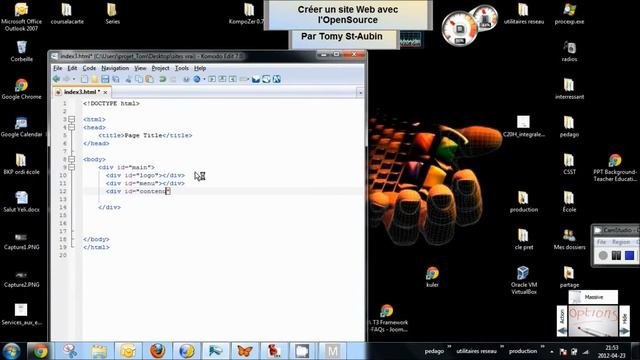The image size is (640, 360).
Task: Click the black pause button in CamStudio
Action: (616, 256)
